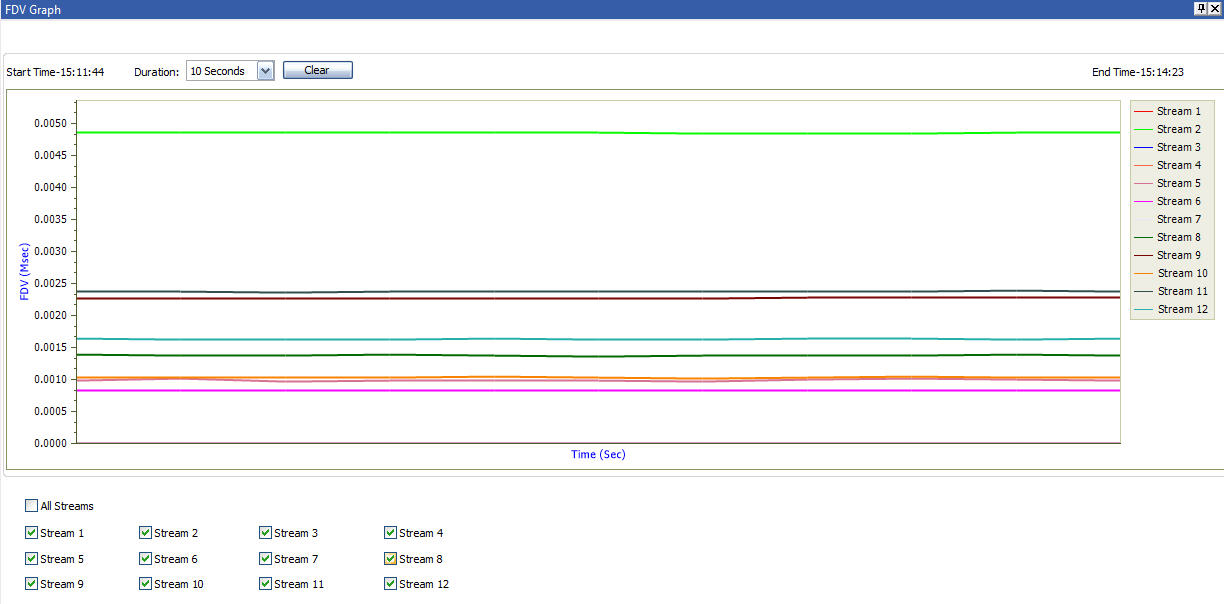Viewport: 1224px width, 604px height.
Task: Uncheck the Stream 6 checkbox
Action: 146,559
